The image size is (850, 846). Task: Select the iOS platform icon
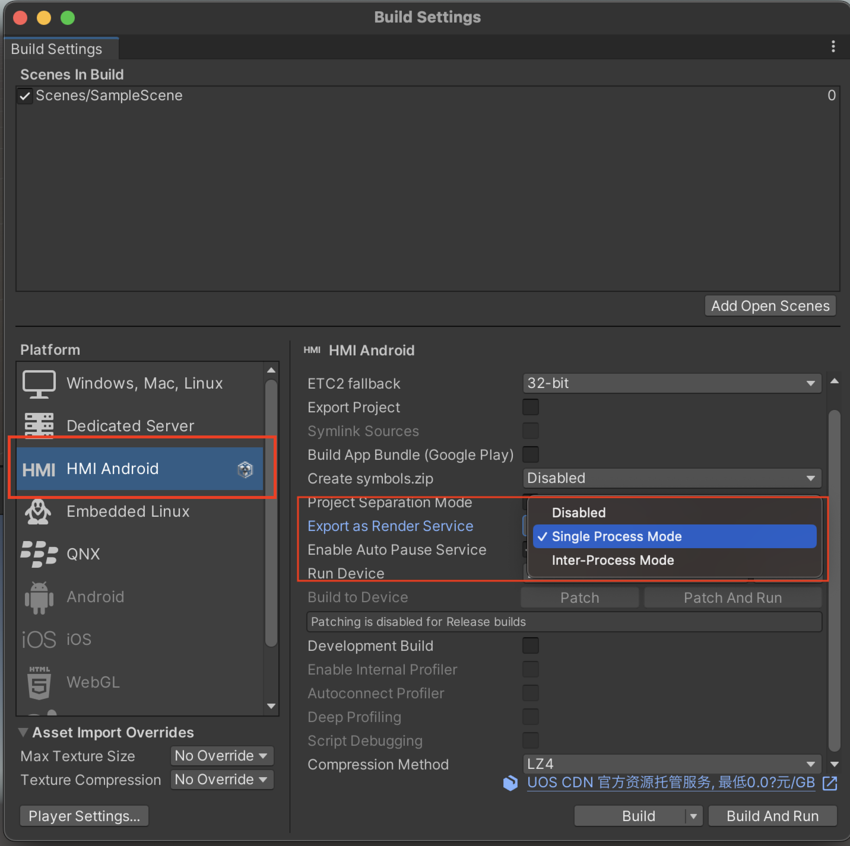pos(39,639)
